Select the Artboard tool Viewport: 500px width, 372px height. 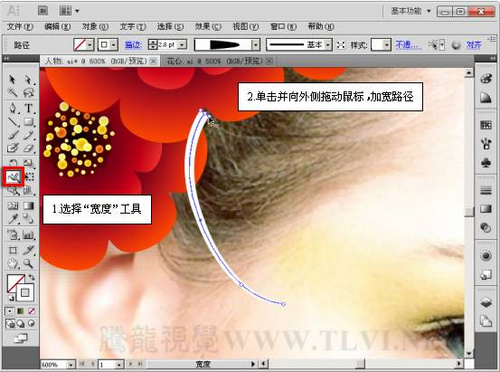tap(12, 250)
